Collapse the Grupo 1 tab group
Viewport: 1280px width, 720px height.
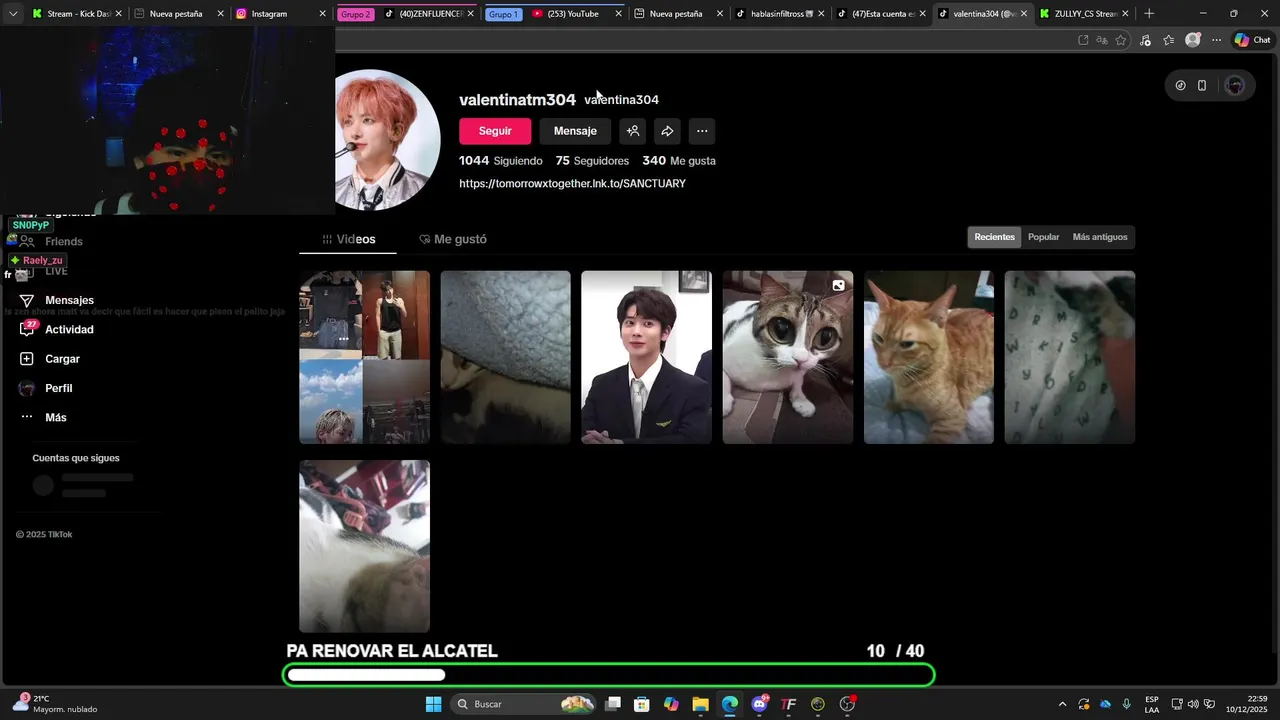[x=503, y=14]
